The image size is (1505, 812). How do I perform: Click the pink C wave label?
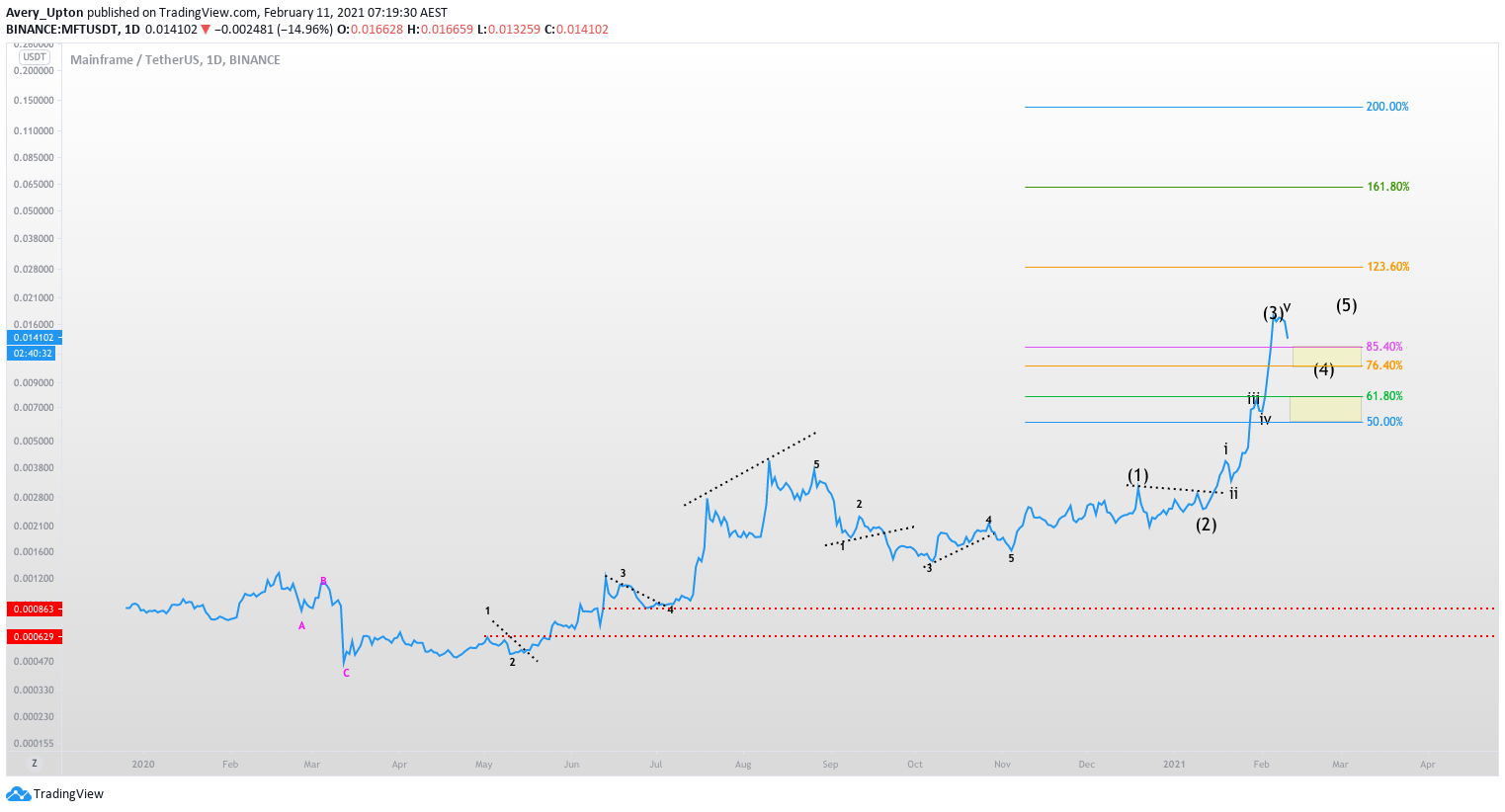click(346, 674)
